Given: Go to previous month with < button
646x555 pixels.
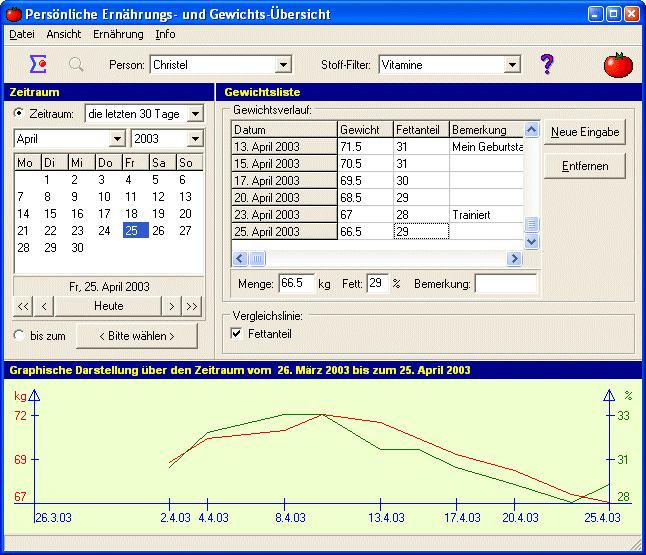Looking at the screenshot, I should (44, 306).
